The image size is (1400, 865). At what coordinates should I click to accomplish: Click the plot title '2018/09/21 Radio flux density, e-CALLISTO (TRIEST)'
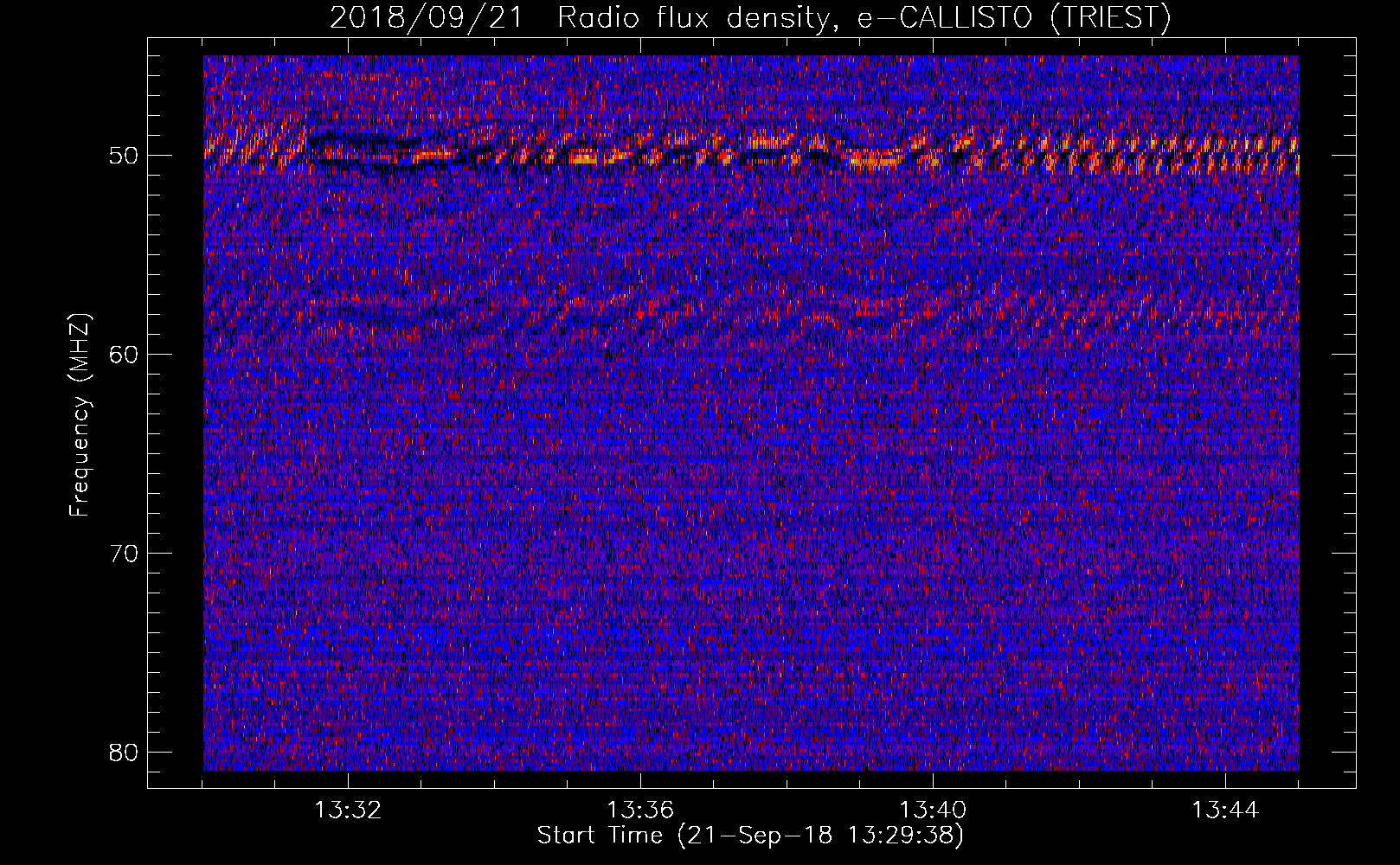click(750, 17)
